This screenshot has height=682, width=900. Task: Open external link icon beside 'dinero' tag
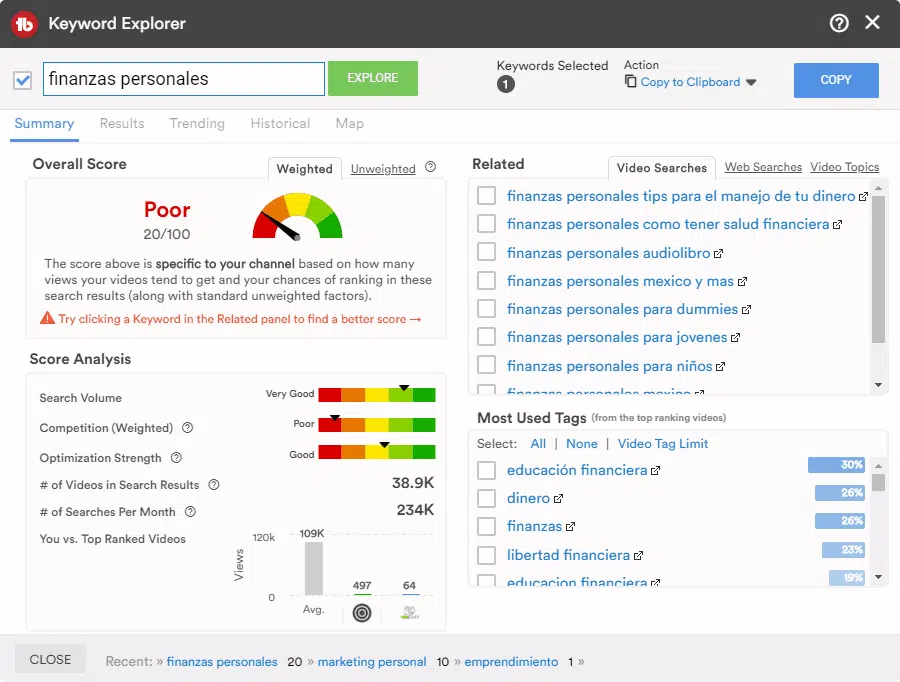point(558,498)
